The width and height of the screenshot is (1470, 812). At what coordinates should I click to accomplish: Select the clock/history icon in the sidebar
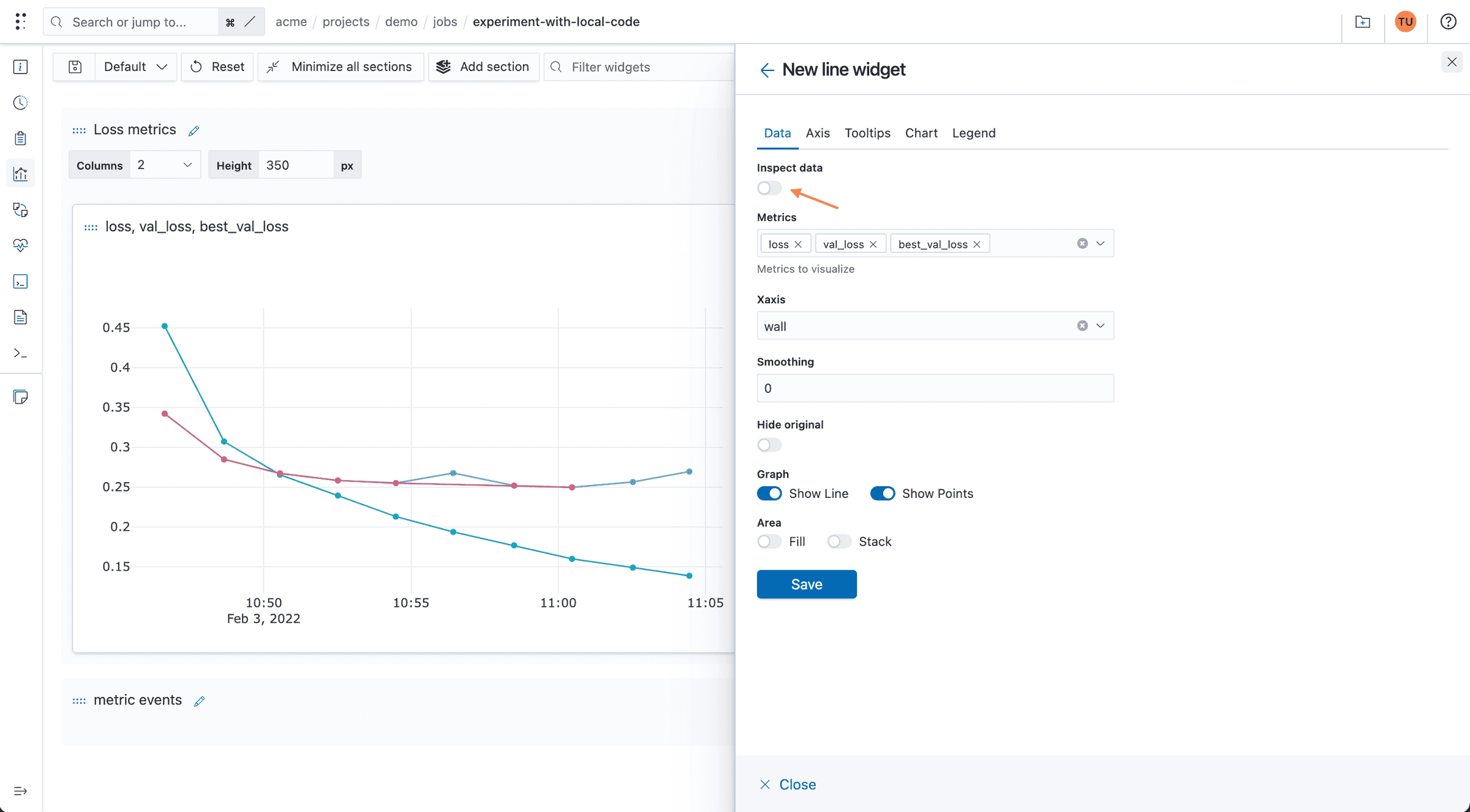(20, 102)
